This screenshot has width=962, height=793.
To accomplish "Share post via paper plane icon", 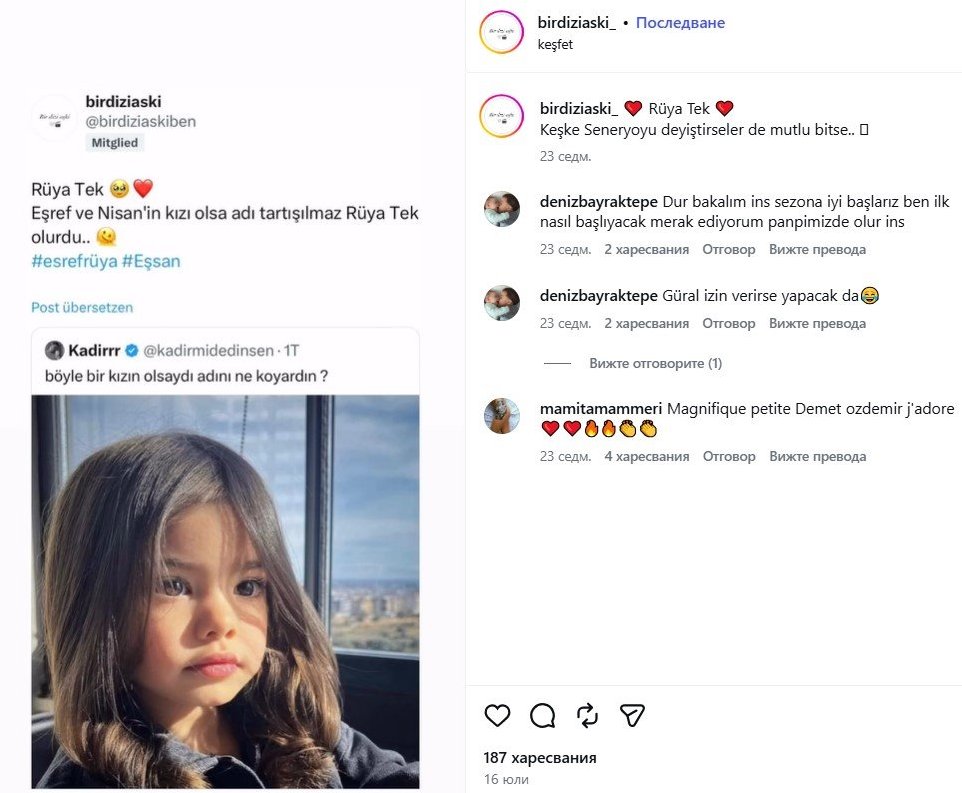I will (631, 715).
